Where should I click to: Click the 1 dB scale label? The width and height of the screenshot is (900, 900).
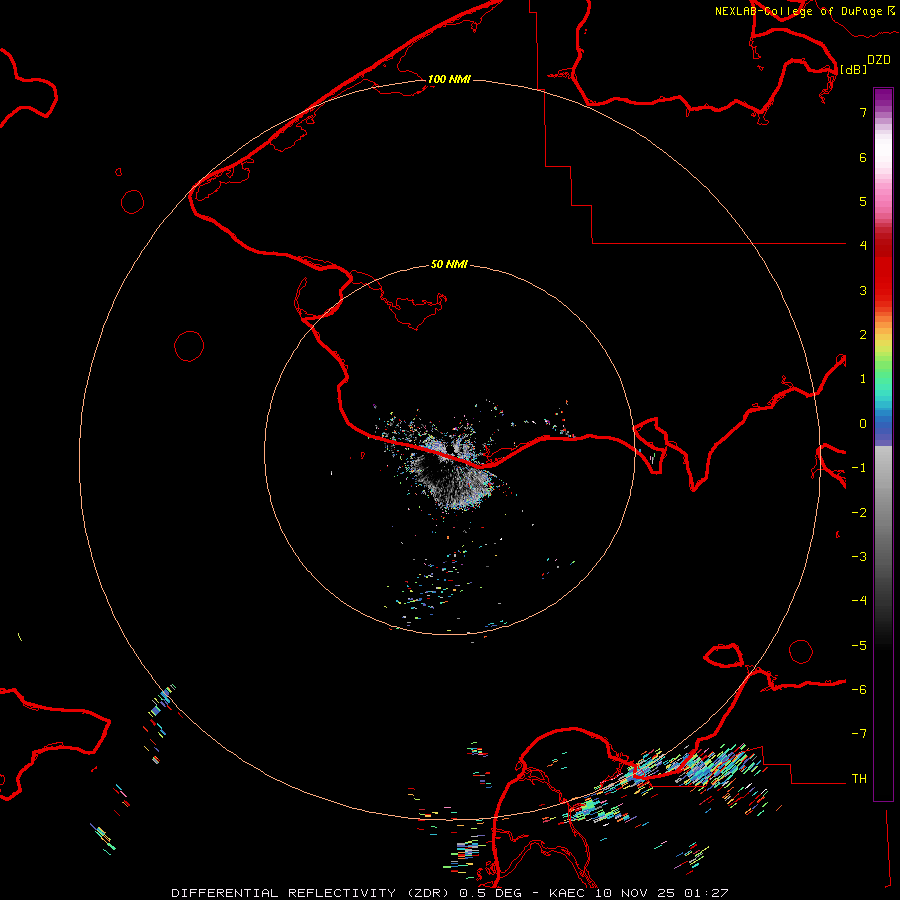pos(863,379)
